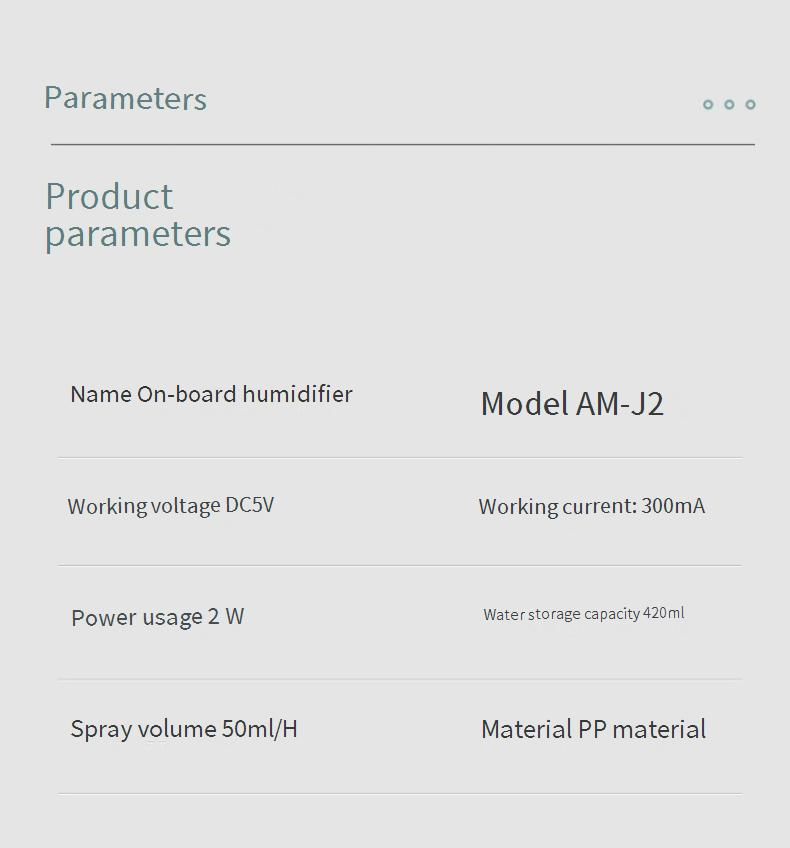Select the Name On-board humidifier entry
This screenshot has height=848, width=790.
[211, 394]
